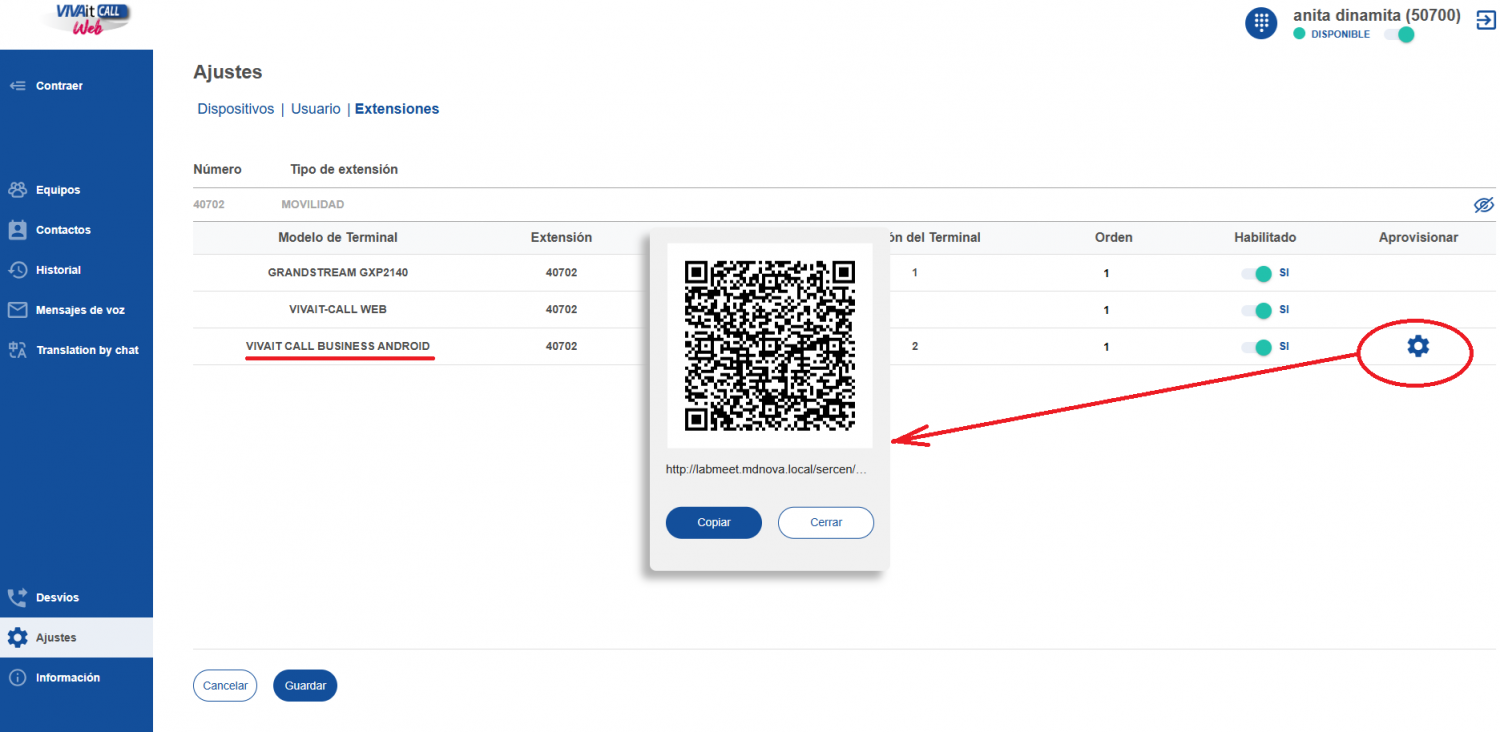The width and height of the screenshot is (1500, 732).
Task: Toggle Habilitado switch for GRANDSTREAM GXP2140
Action: (1256, 273)
